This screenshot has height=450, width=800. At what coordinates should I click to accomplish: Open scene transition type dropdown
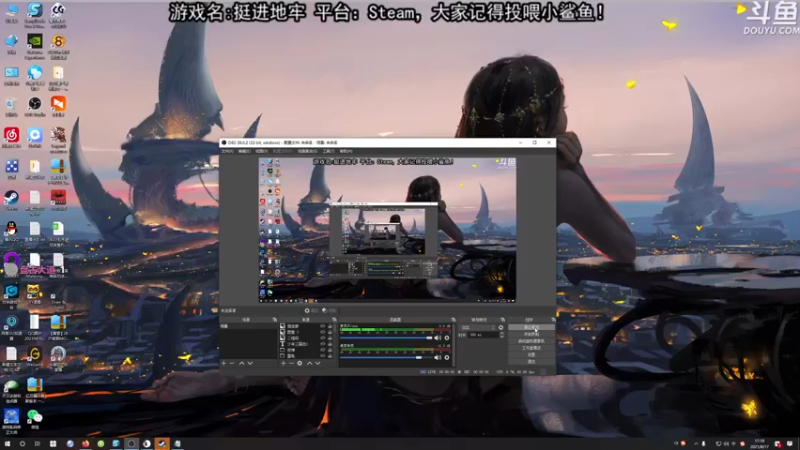[x=478, y=328]
